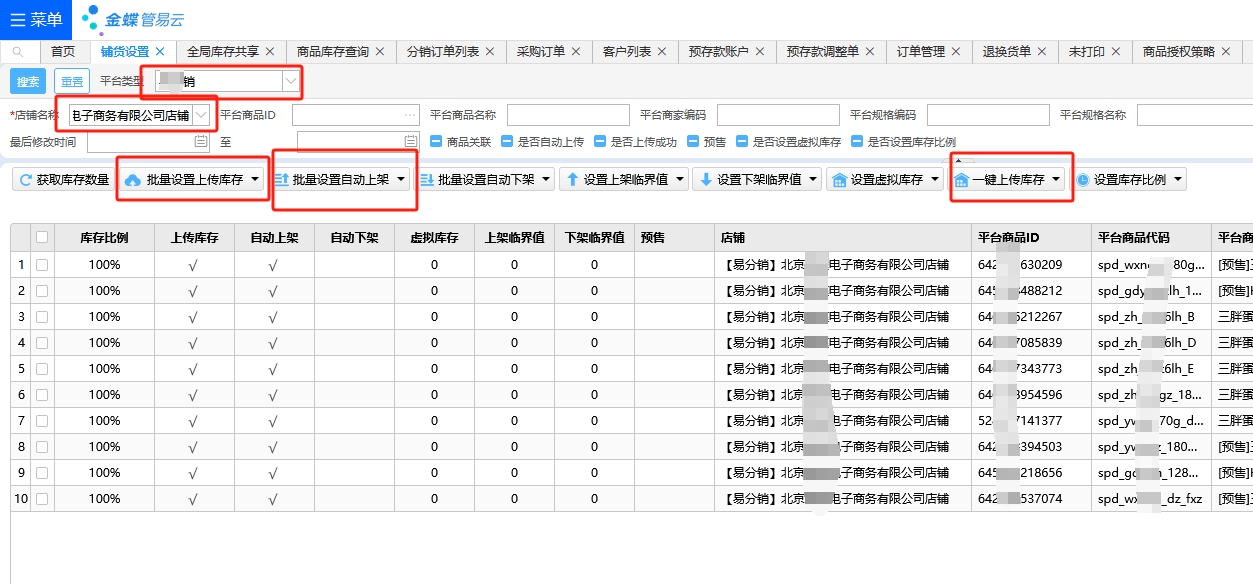Check the row 1 selection checkbox
Screen dimensions: 1253x584
(x=42, y=265)
